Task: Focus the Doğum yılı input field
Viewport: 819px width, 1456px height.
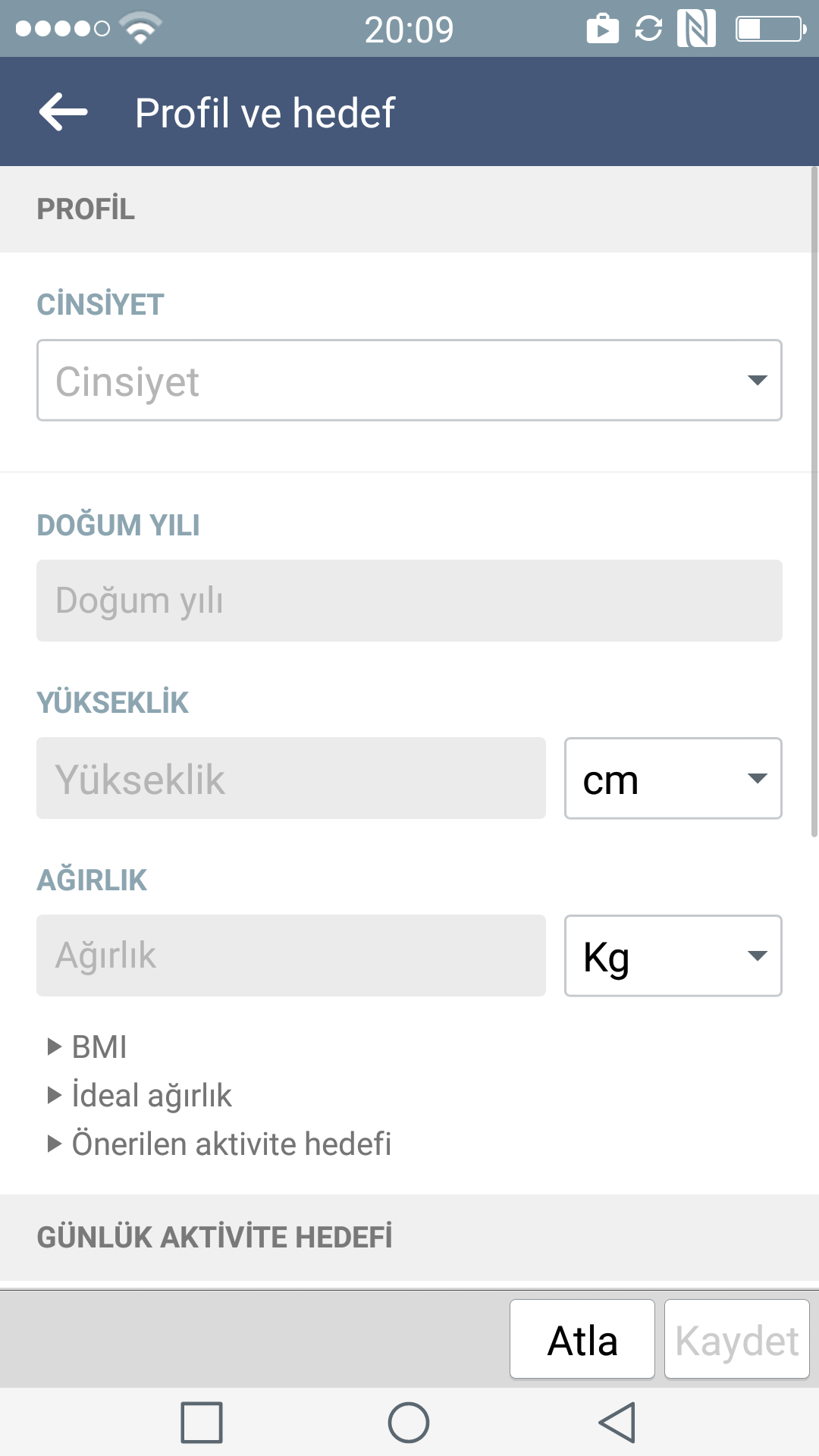Action: [x=409, y=601]
